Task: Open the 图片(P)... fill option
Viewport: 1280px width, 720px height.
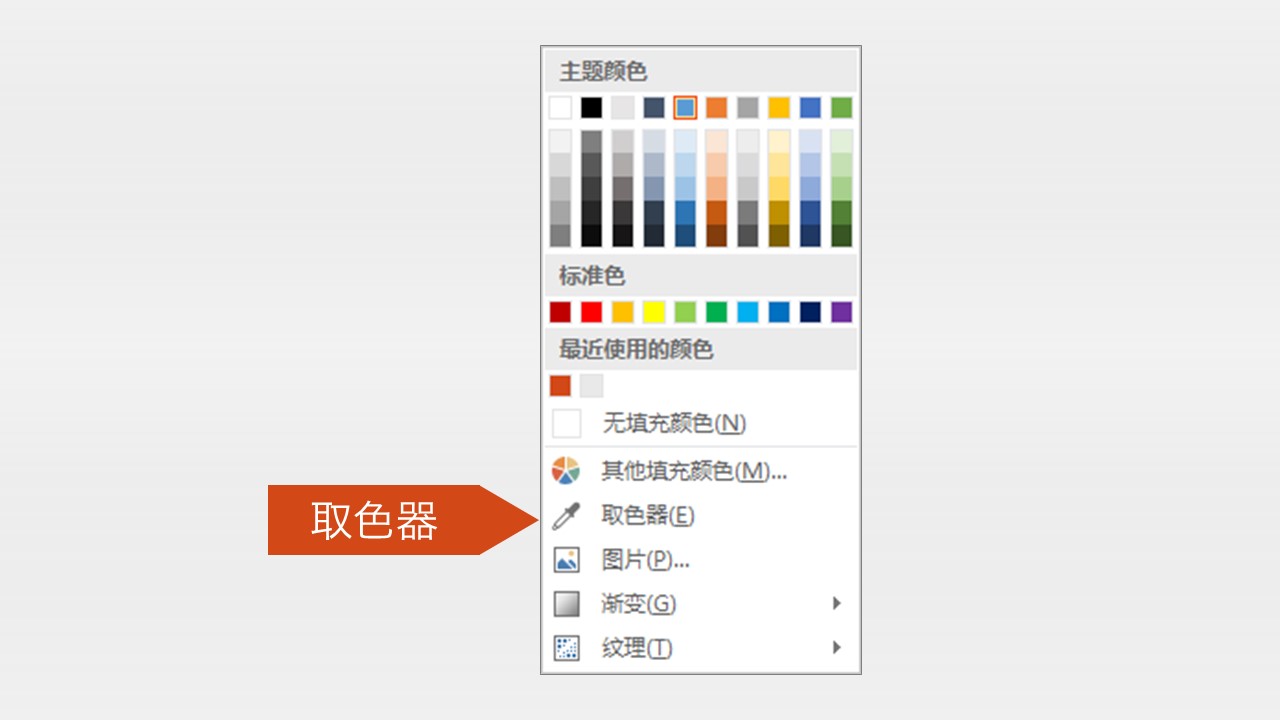Action: coord(645,560)
